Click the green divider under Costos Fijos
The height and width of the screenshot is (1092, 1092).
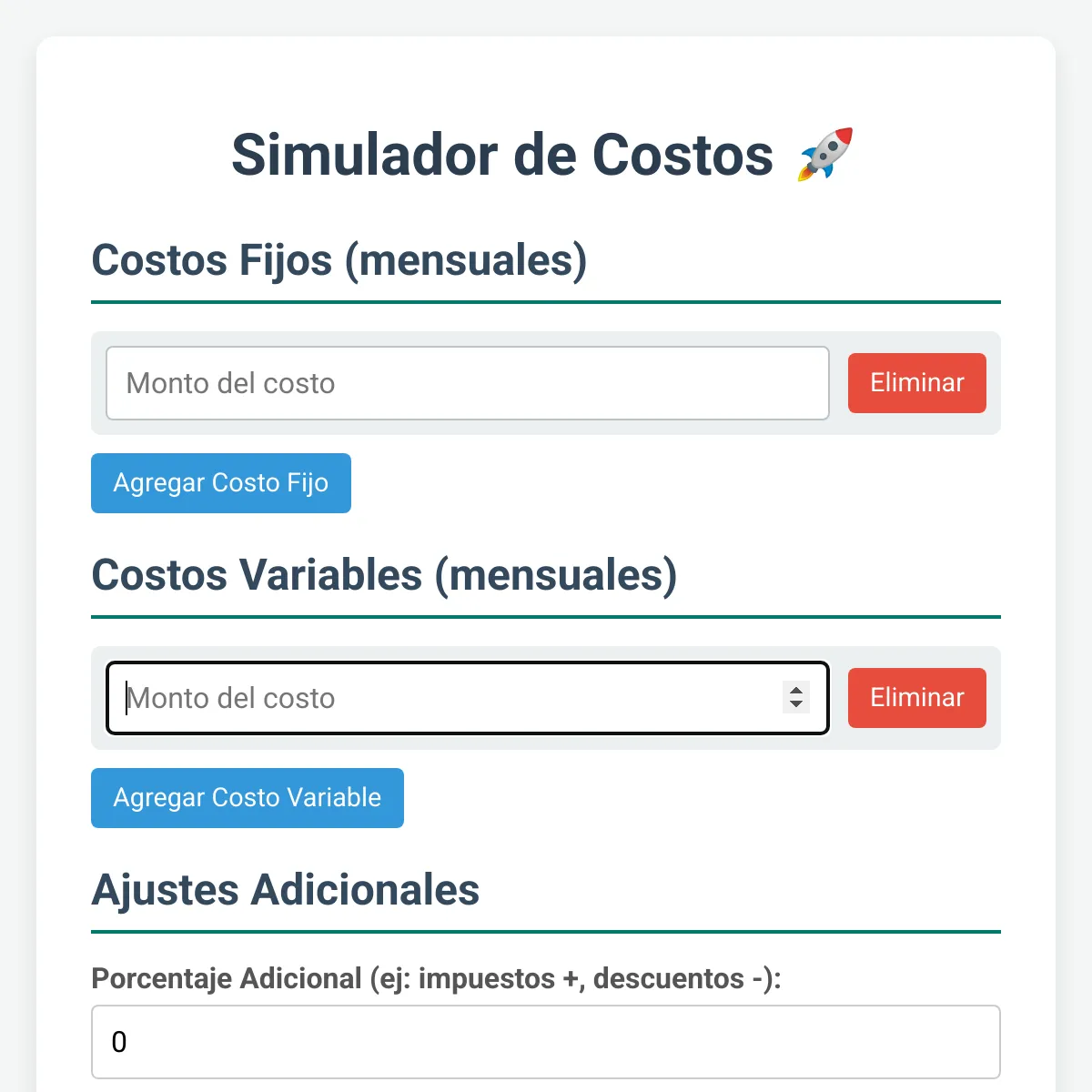tap(546, 302)
